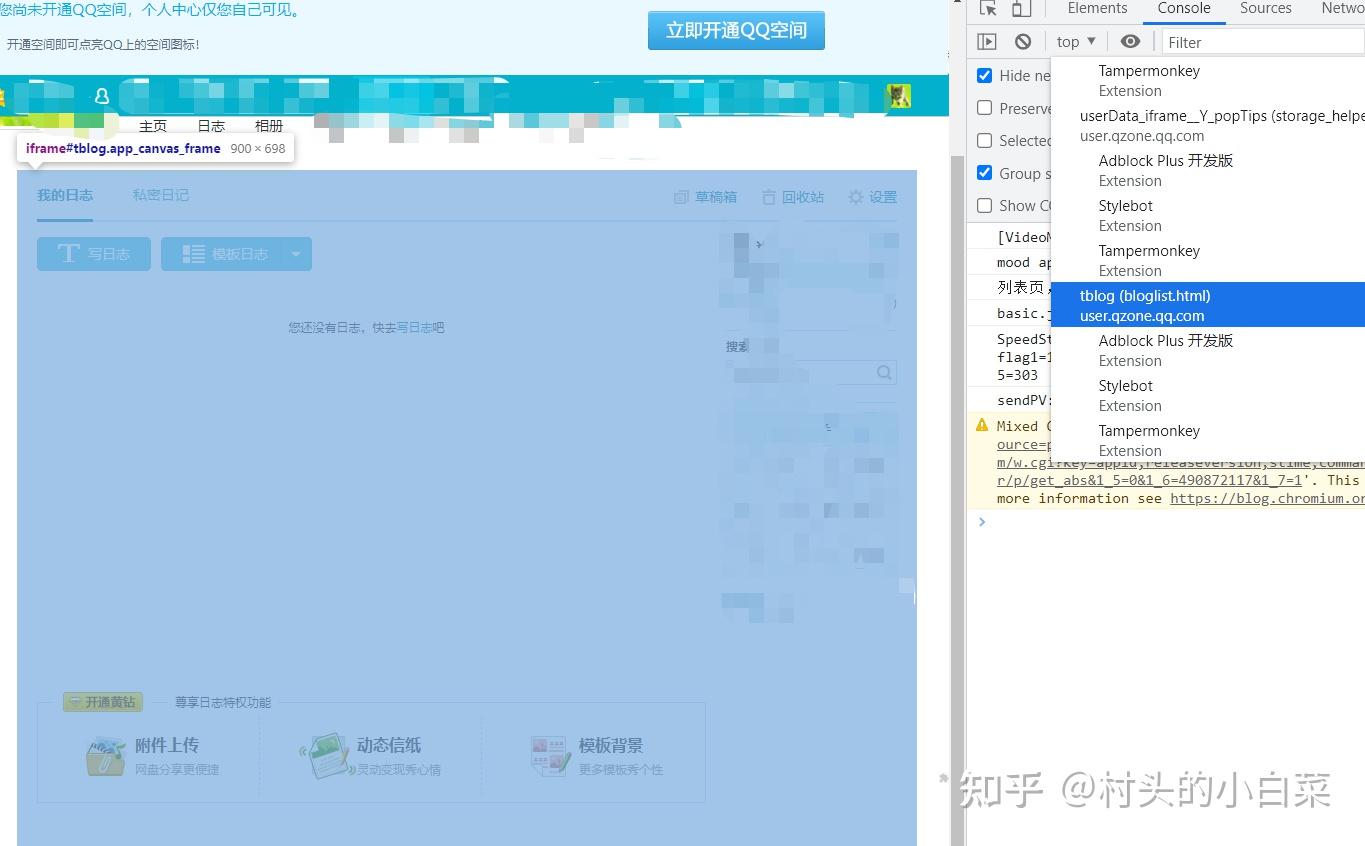Toggle the Preserve log checkbox
1365x846 pixels.
[x=985, y=108]
